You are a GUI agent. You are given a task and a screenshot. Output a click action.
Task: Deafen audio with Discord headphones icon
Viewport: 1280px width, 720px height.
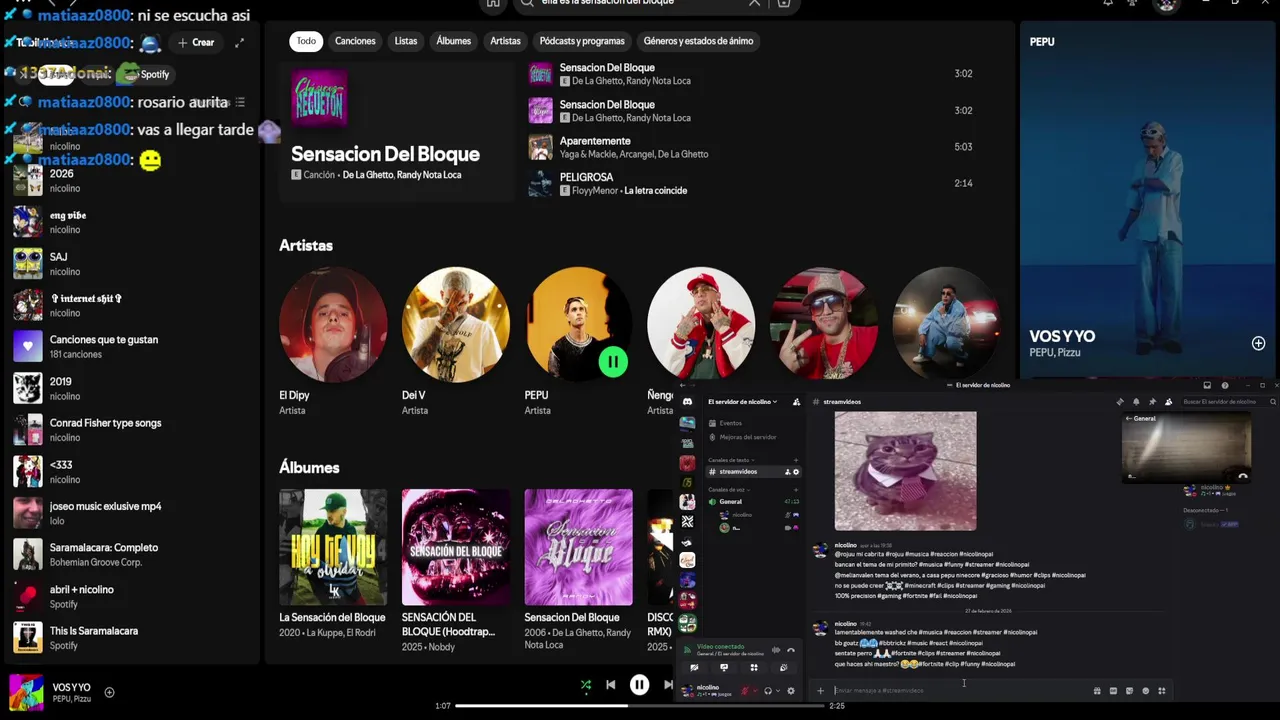point(768,691)
